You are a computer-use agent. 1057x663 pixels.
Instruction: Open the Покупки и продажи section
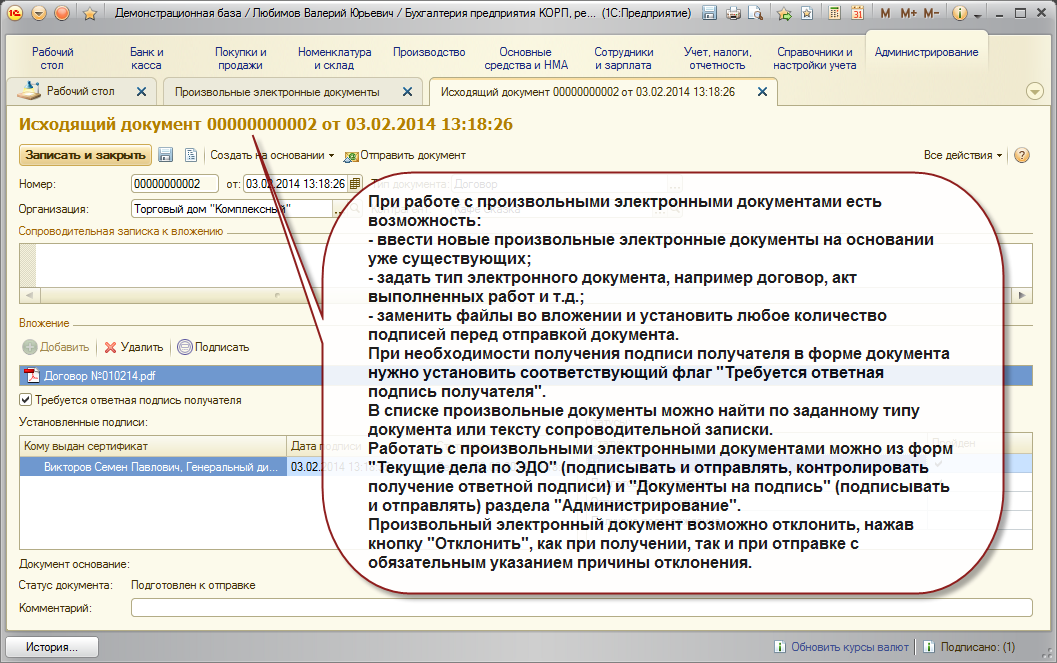[241, 59]
